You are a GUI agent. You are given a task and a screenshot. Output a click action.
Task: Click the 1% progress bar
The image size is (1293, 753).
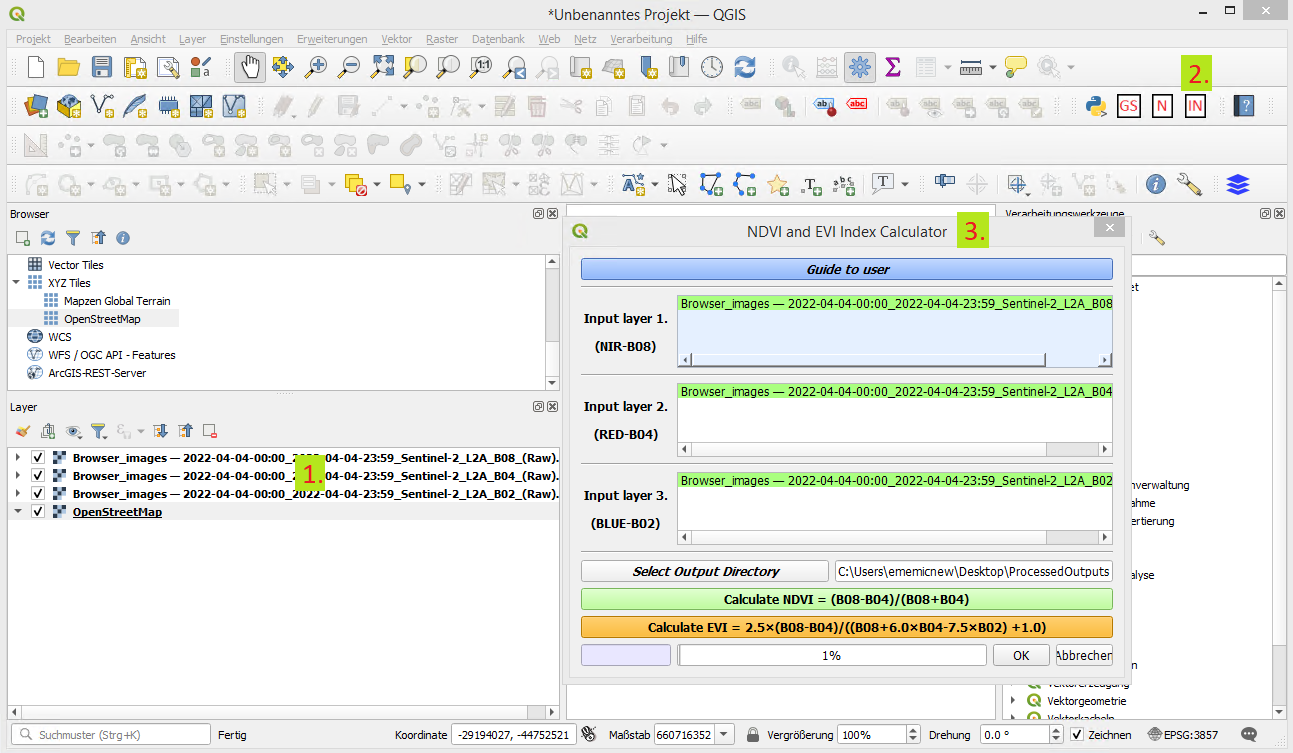[x=832, y=655]
